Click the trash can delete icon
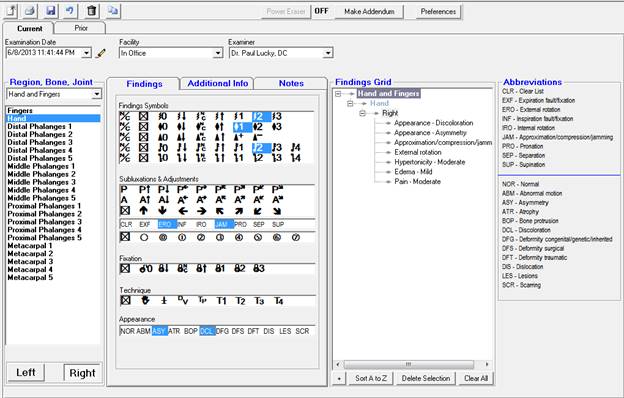The height and width of the screenshot is (398, 624). 92,11
